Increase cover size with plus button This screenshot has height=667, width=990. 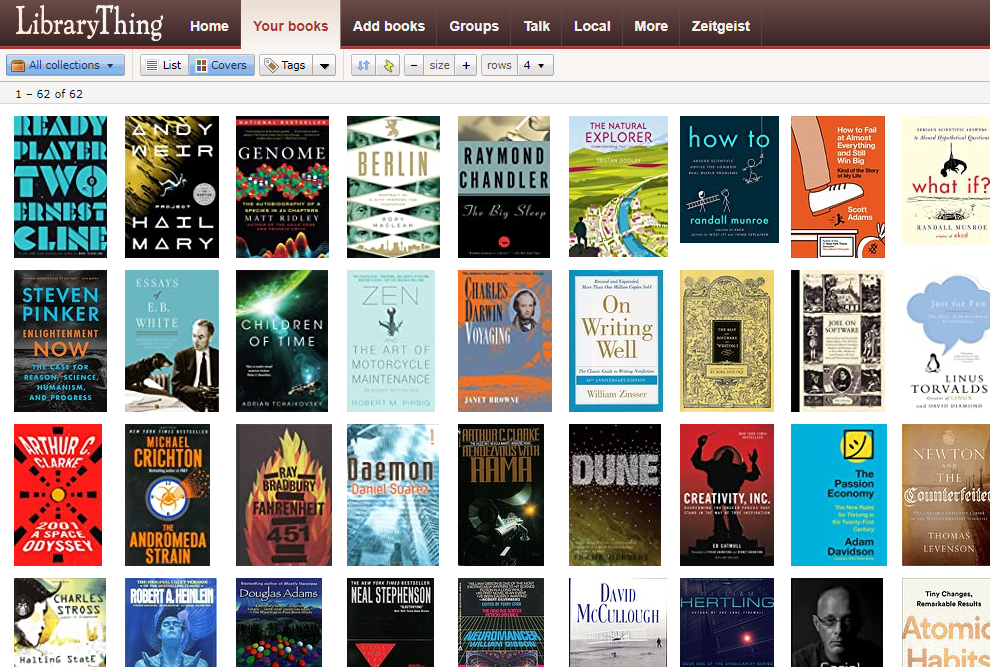tap(465, 65)
